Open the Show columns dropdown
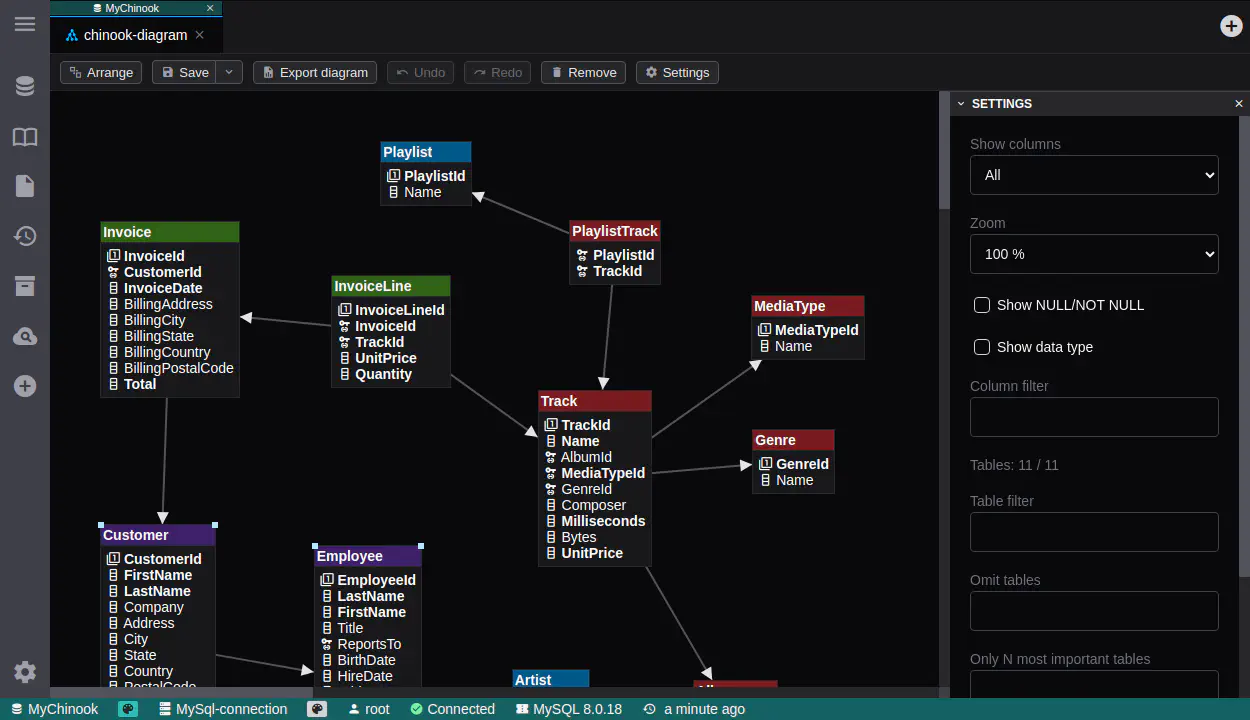This screenshot has height=720, width=1250. click(1094, 175)
